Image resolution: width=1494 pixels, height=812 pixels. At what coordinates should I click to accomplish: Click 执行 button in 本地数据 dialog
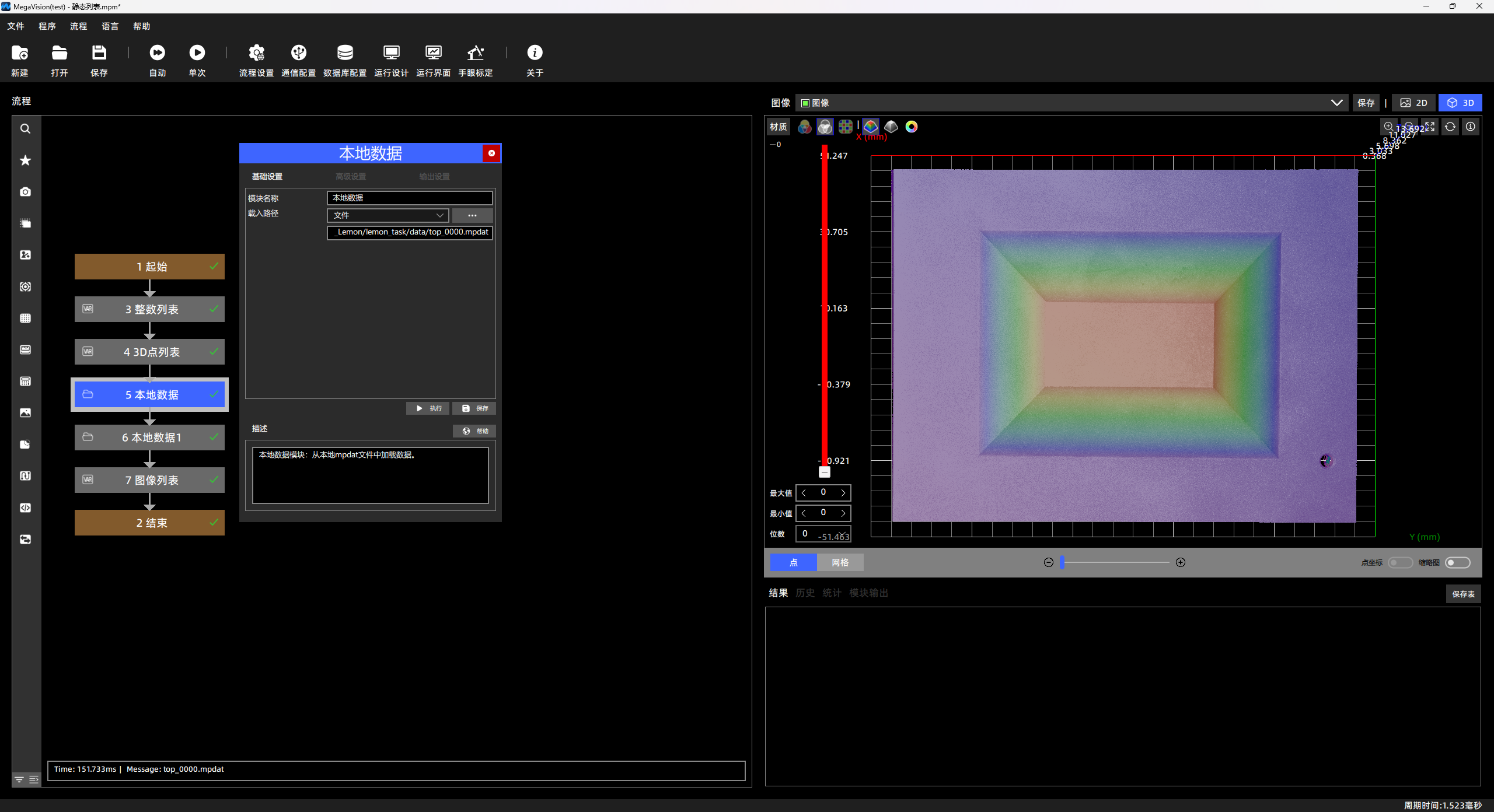pyautogui.click(x=428, y=409)
